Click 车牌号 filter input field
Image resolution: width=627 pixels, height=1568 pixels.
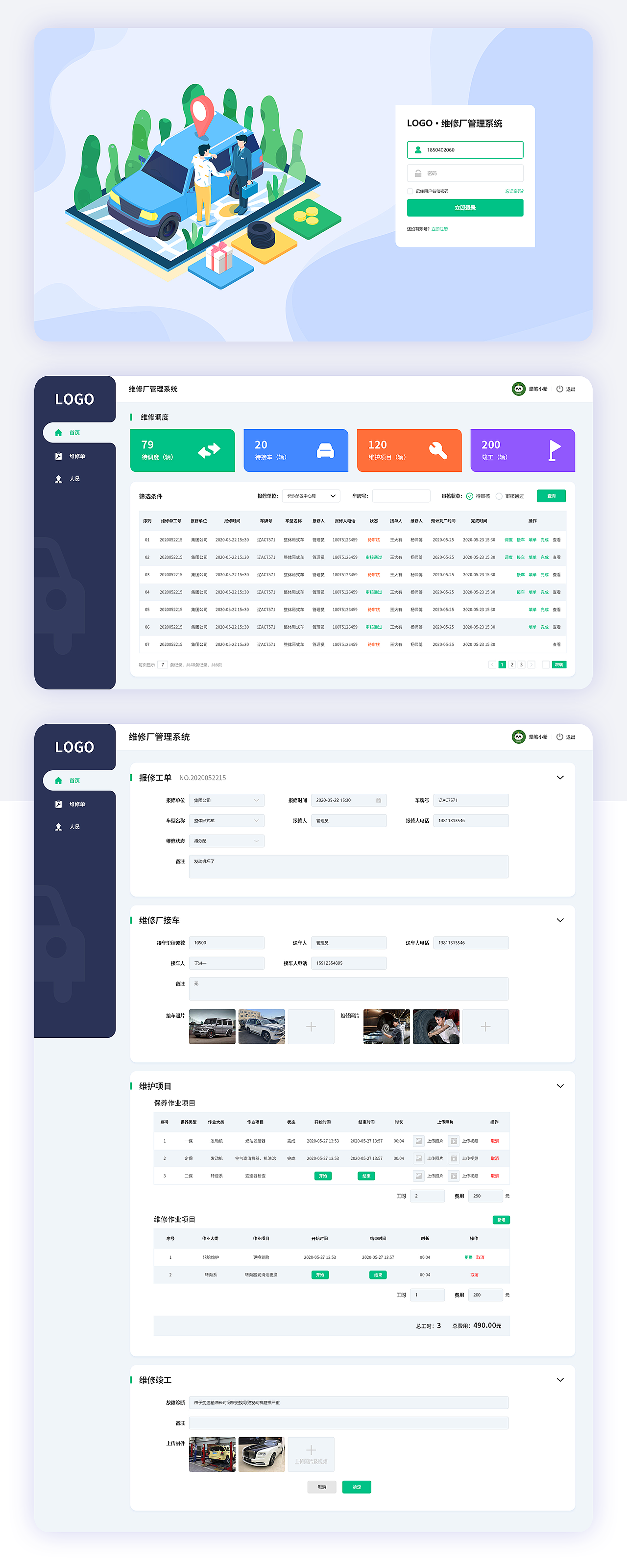tap(401, 496)
